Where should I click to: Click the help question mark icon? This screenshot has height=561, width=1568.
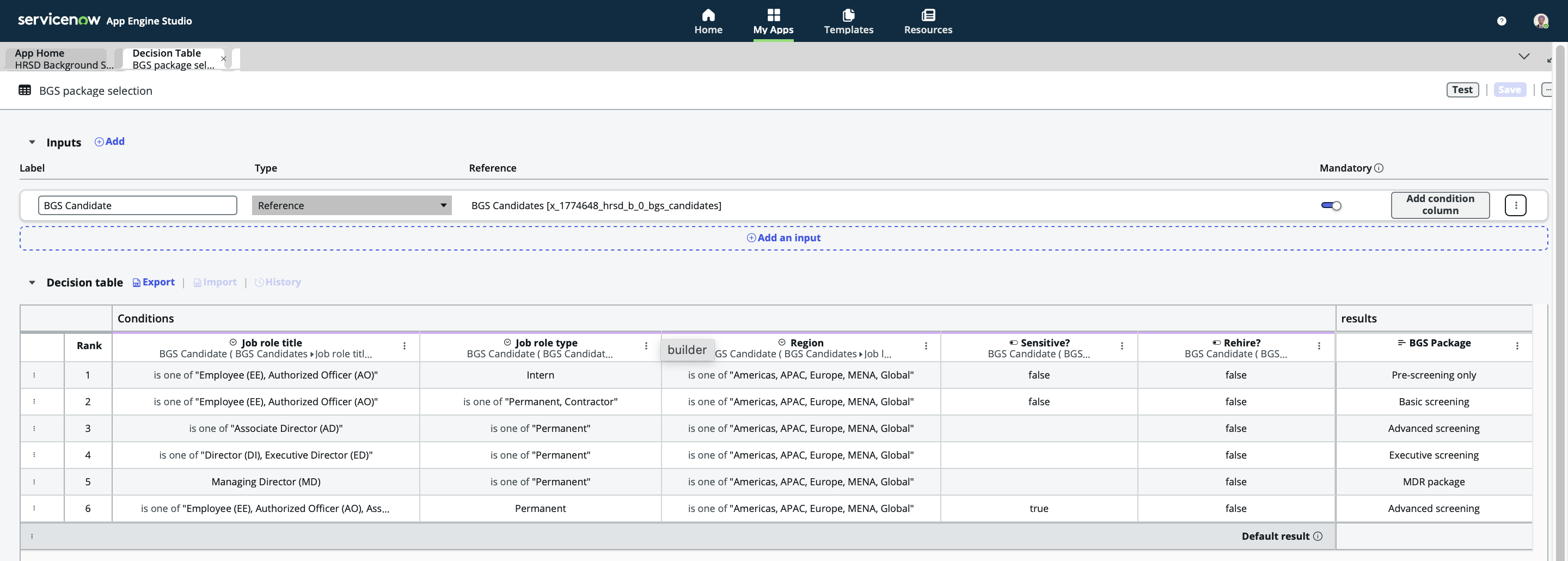click(1501, 21)
